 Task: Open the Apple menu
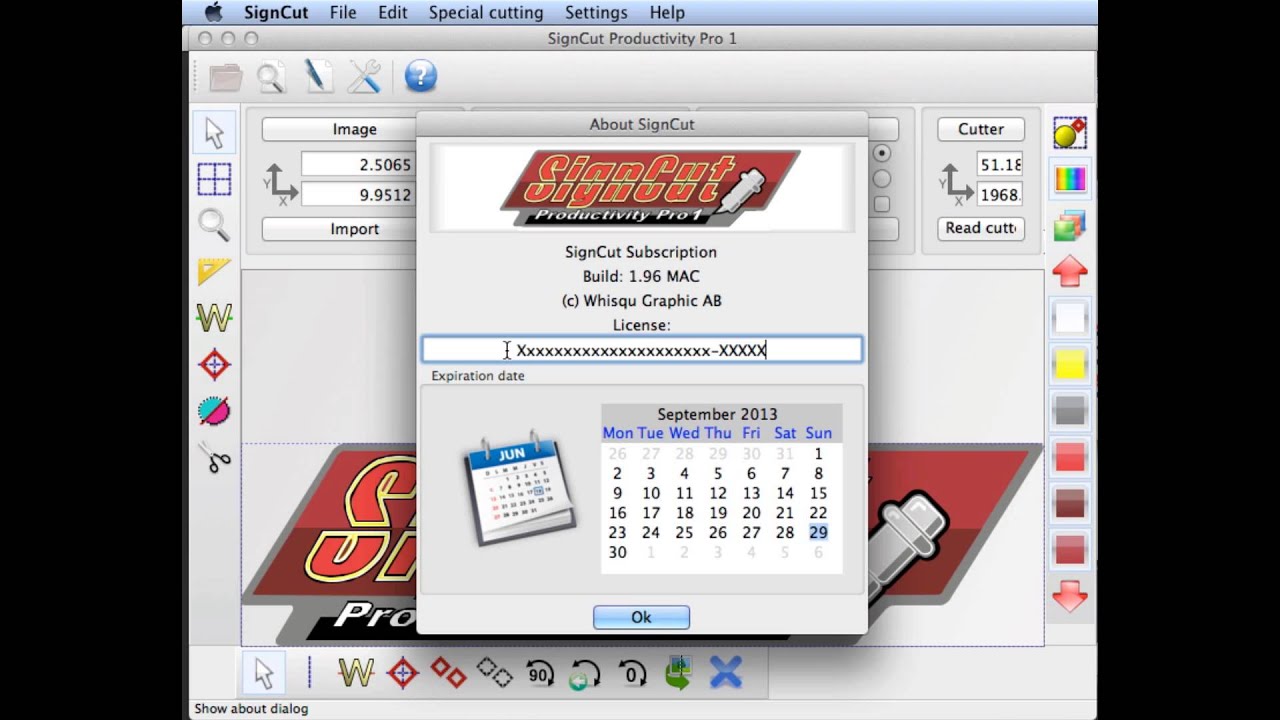click(x=213, y=13)
